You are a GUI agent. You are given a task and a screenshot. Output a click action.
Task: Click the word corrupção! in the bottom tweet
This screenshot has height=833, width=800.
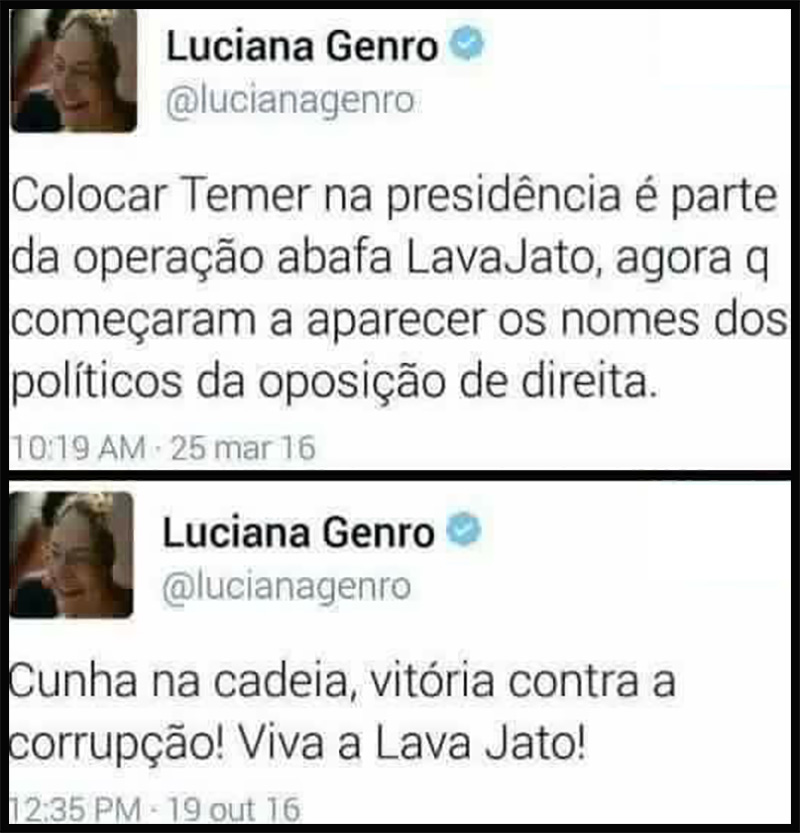point(116,745)
